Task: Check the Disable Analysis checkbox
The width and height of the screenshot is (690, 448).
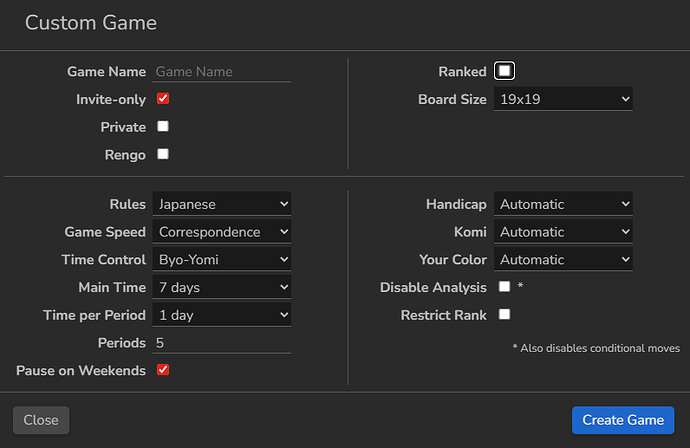Action: pos(504,287)
